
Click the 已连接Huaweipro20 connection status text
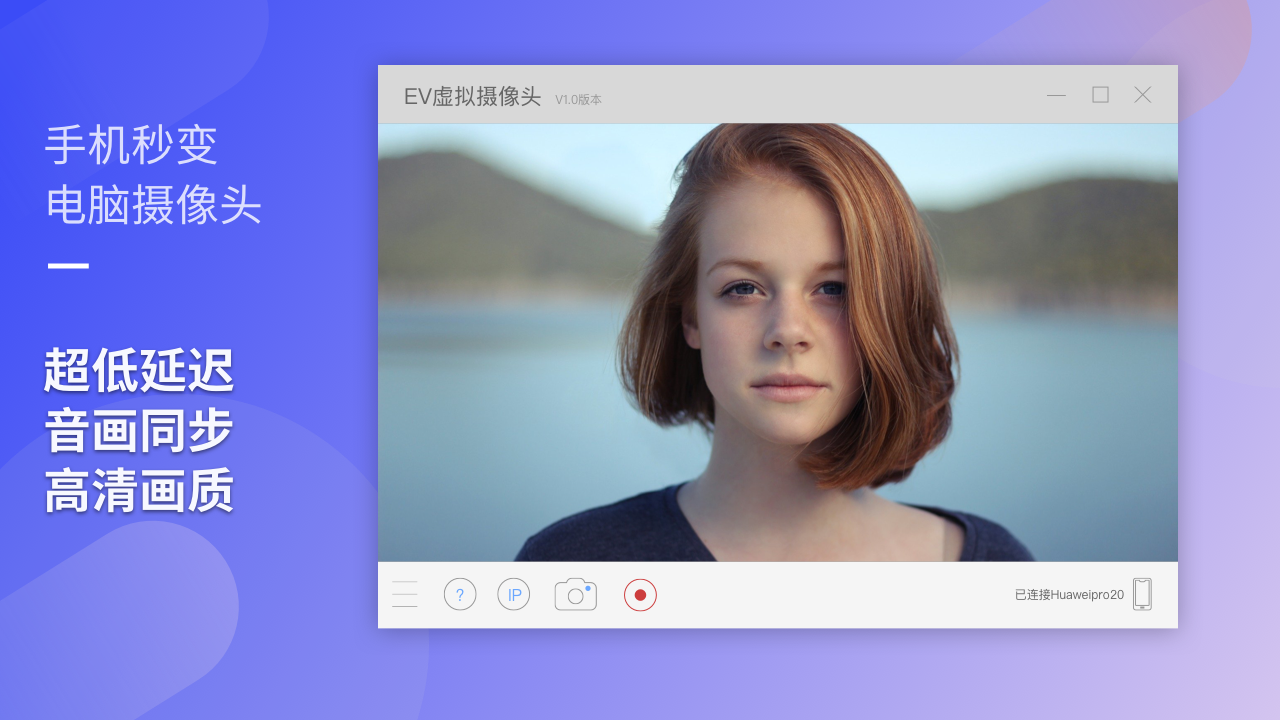(x=1069, y=595)
